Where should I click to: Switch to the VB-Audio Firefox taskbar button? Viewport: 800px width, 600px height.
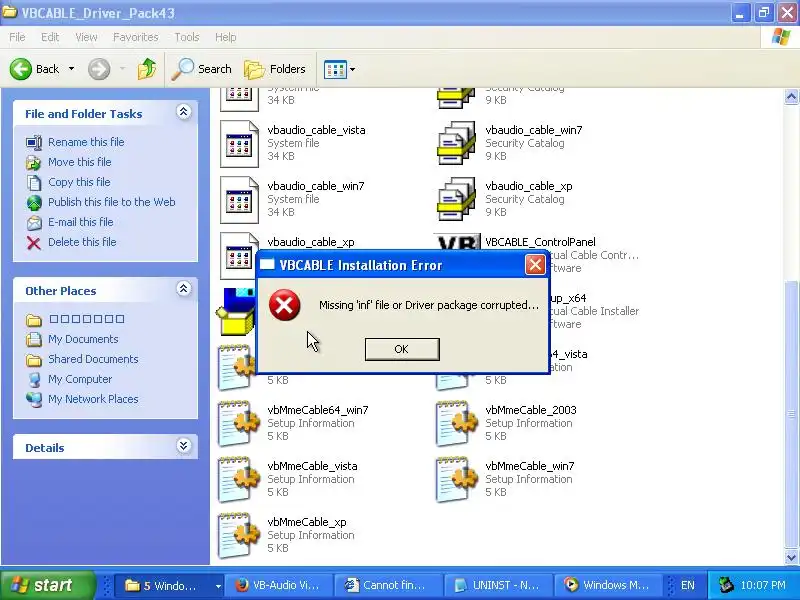tap(279, 585)
